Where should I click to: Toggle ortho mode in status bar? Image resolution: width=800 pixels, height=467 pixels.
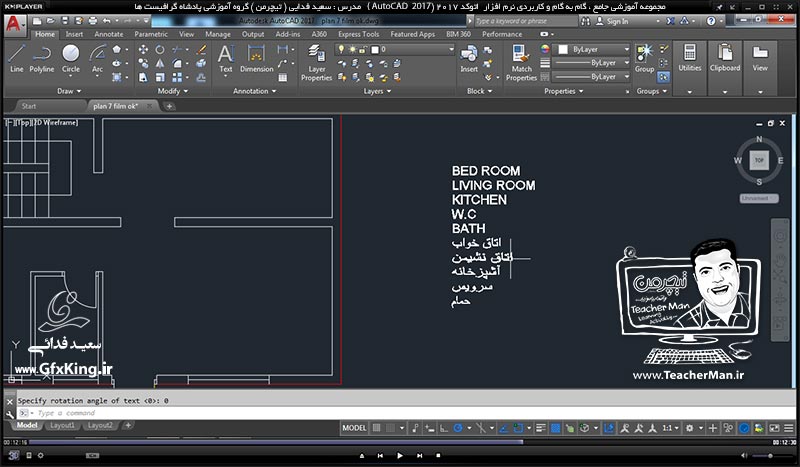[444, 428]
